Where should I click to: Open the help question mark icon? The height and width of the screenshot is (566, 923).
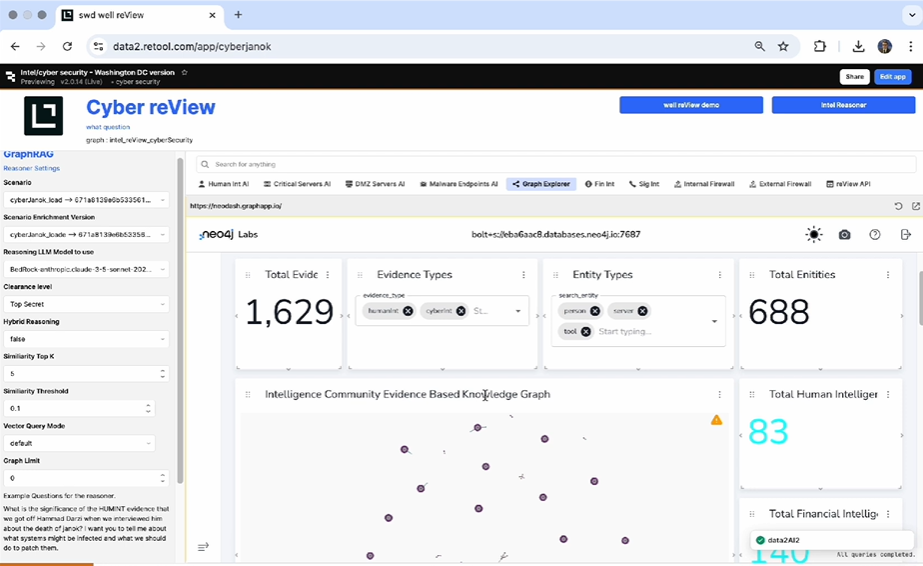(x=875, y=234)
